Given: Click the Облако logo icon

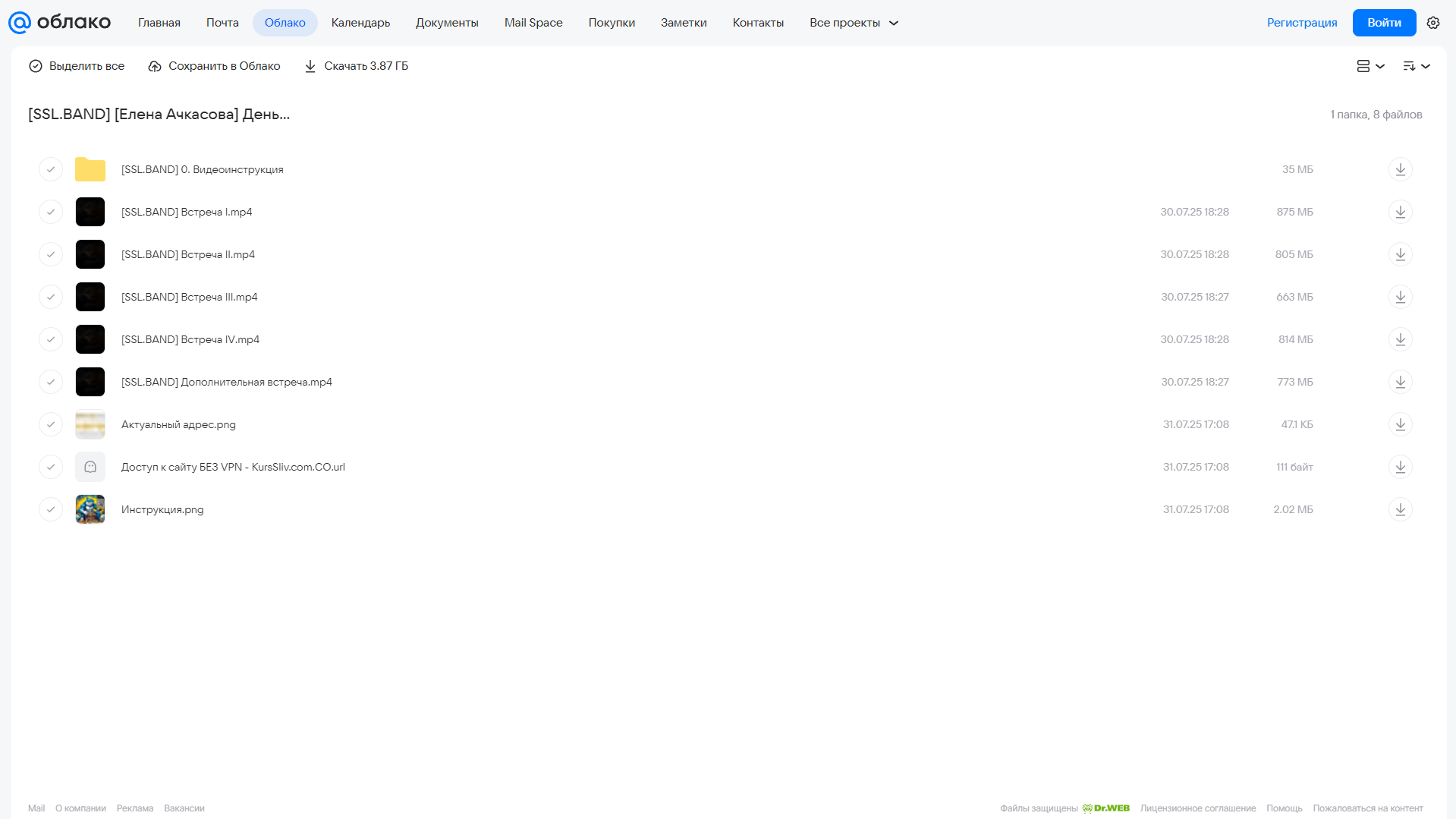Looking at the screenshot, I should point(20,23).
